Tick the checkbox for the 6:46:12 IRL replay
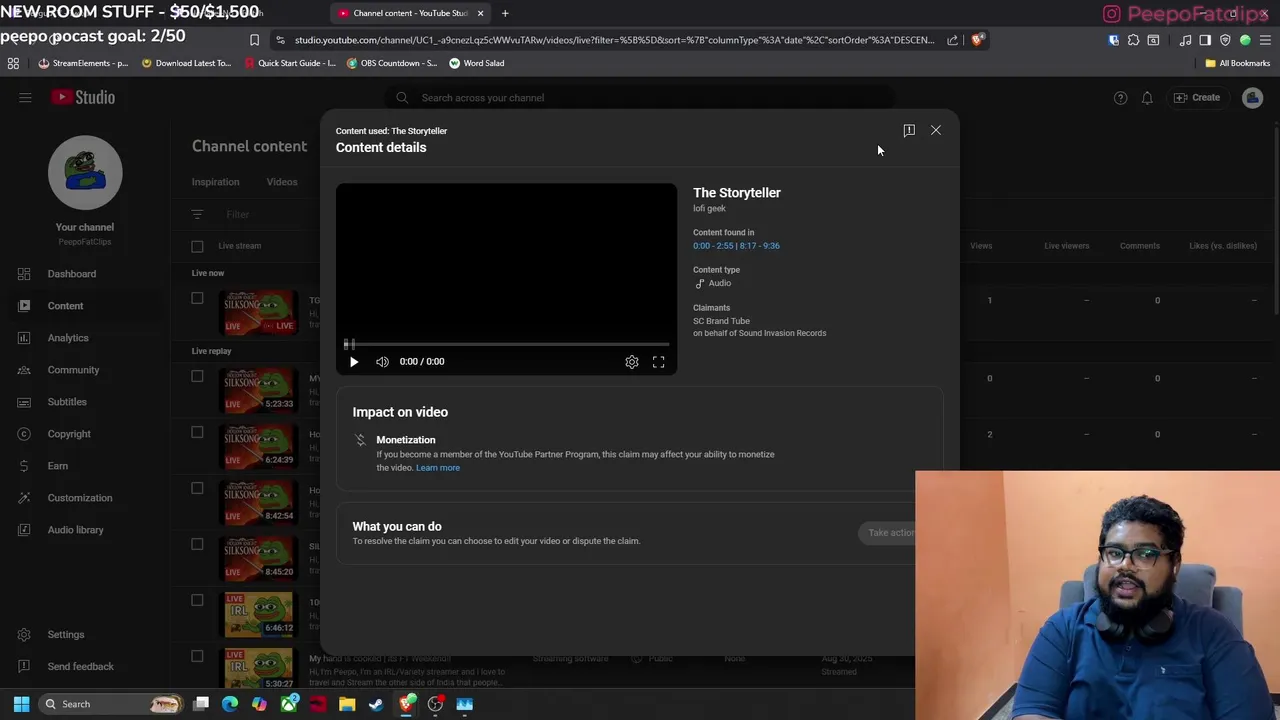The image size is (1280, 720). (197, 600)
